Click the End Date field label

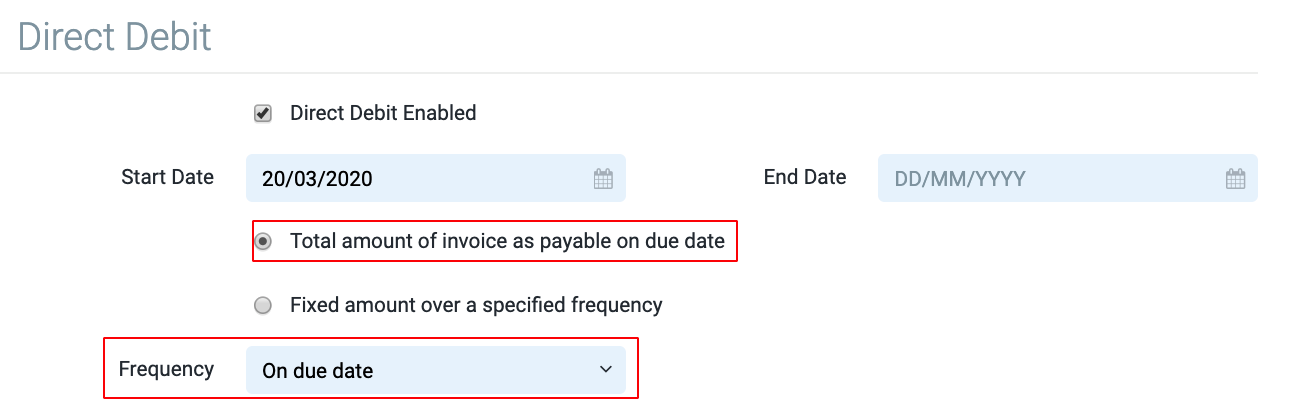click(x=805, y=177)
